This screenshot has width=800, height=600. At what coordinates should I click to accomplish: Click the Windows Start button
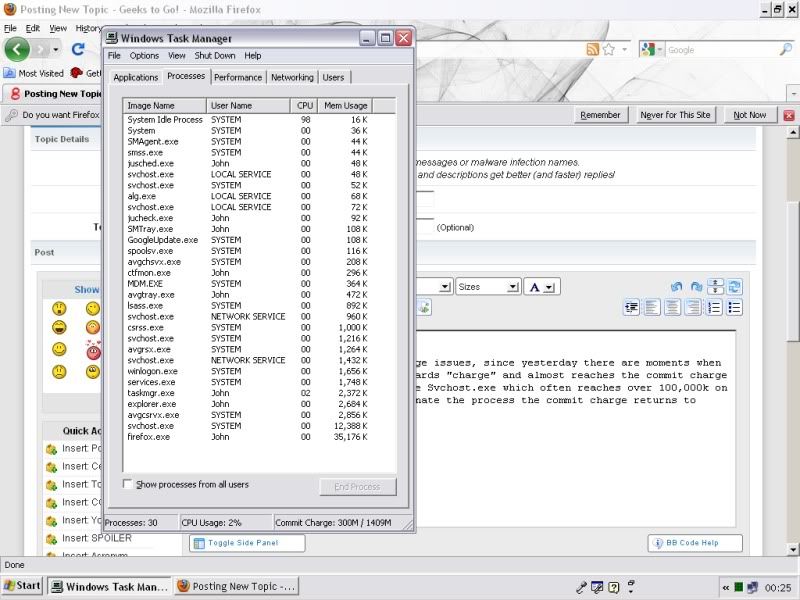coord(22,586)
